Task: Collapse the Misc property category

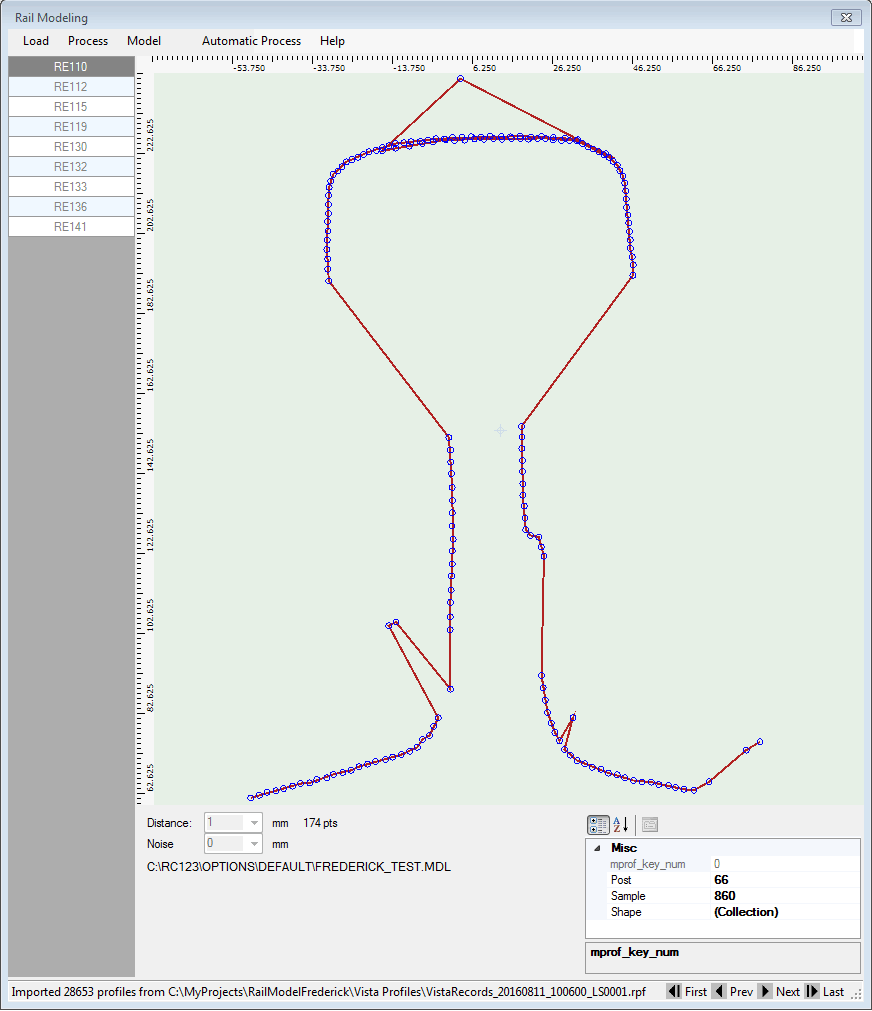Action: (597, 848)
